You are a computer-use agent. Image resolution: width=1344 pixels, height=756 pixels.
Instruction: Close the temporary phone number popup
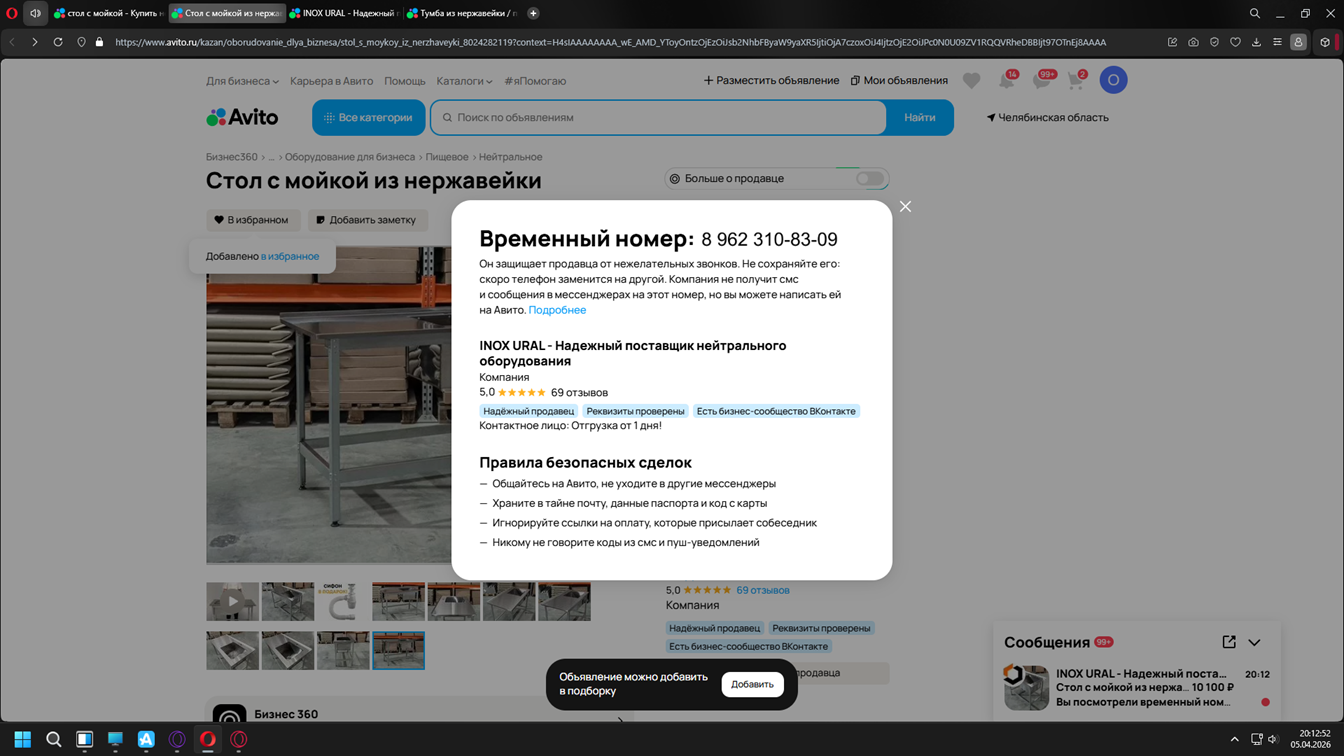(x=905, y=206)
